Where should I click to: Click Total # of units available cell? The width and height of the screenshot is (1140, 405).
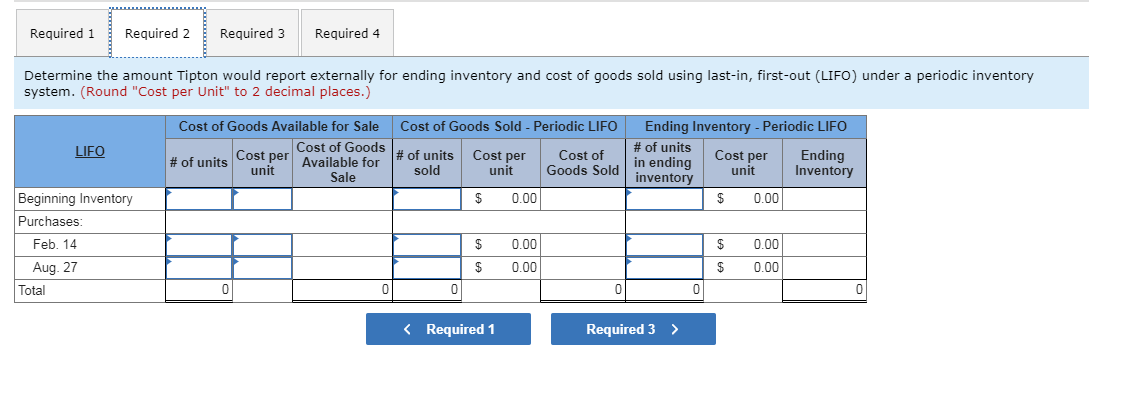199,290
